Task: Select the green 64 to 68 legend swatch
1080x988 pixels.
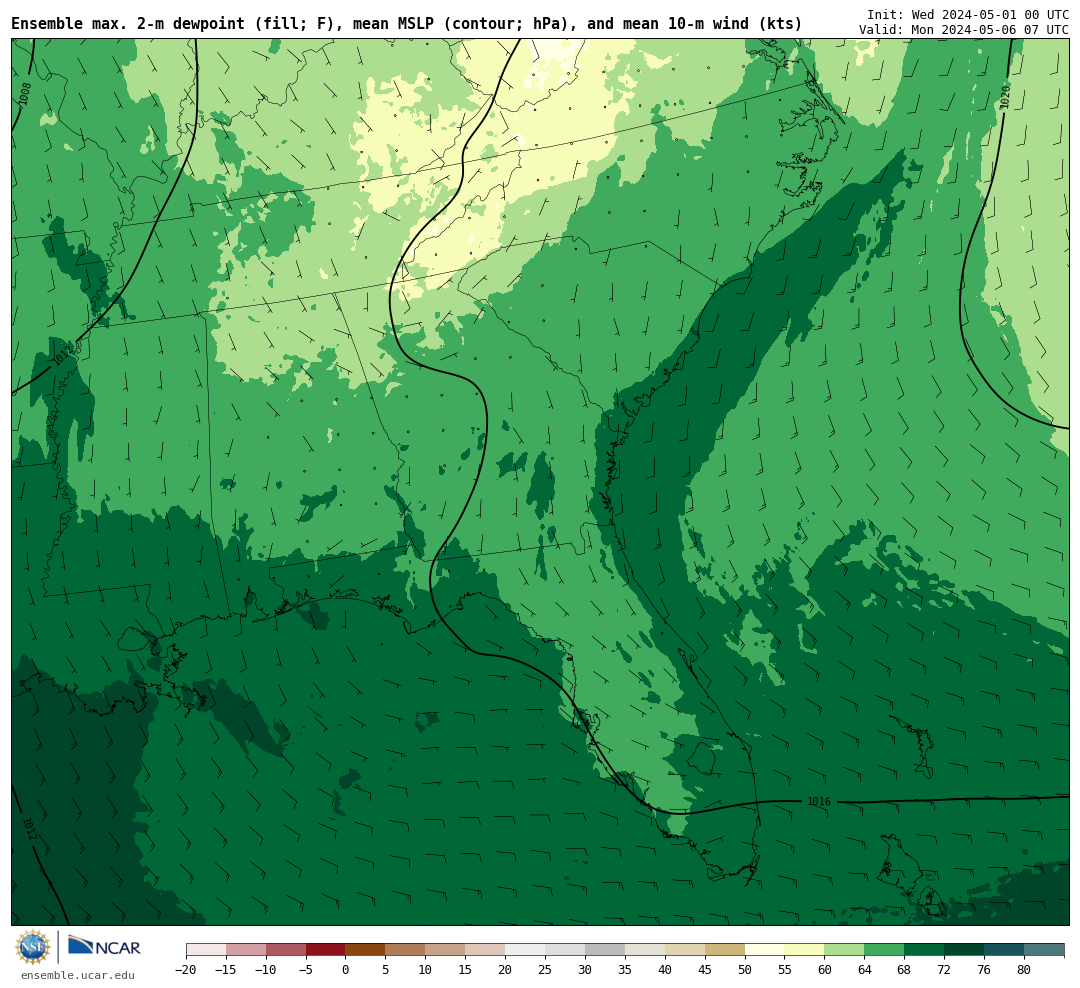Action: 884,949
